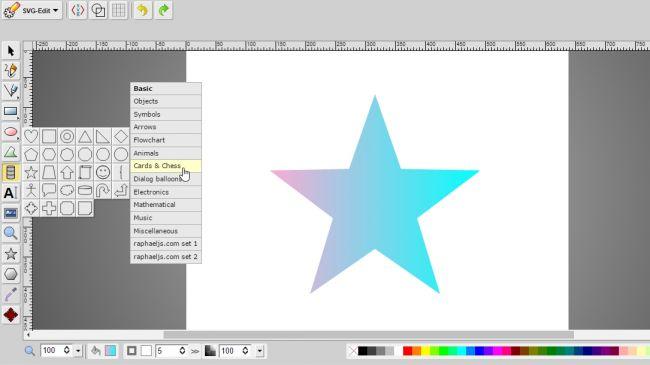Pick the heart shape from library

tap(31, 136)
